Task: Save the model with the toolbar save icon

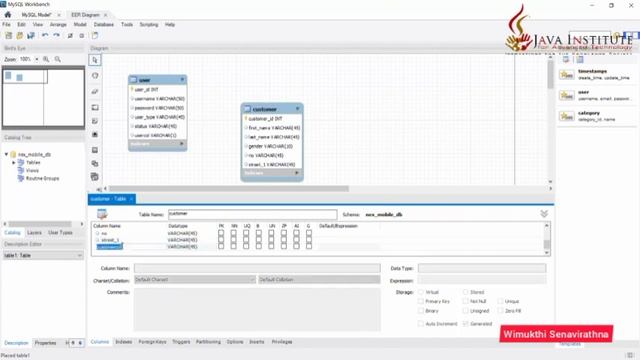Action: [x=31, y=36]
